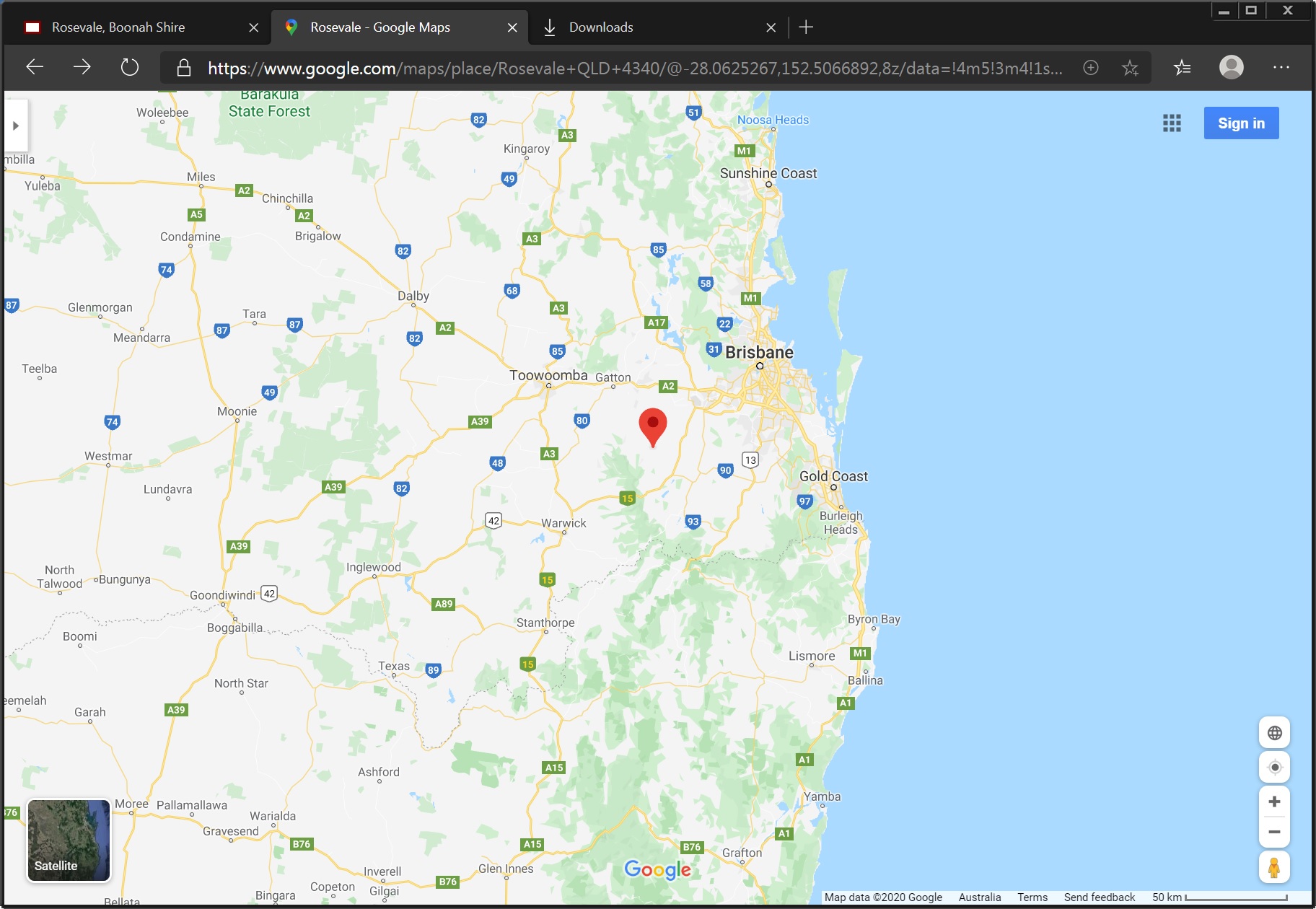Viewport: 1316px width, 909px height.
Task: Click the Sign in button
Action: pyautogui.click(x=1241, y=123)
